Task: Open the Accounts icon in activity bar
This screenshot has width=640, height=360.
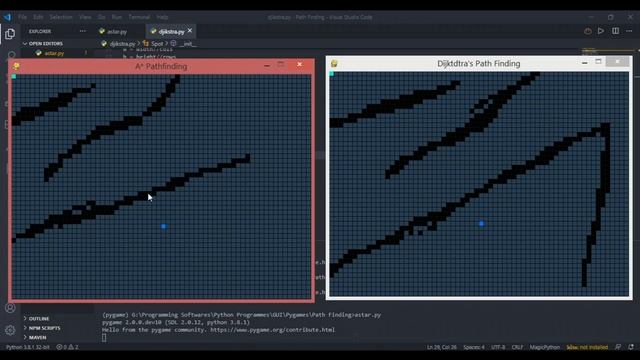Action: 10,308
